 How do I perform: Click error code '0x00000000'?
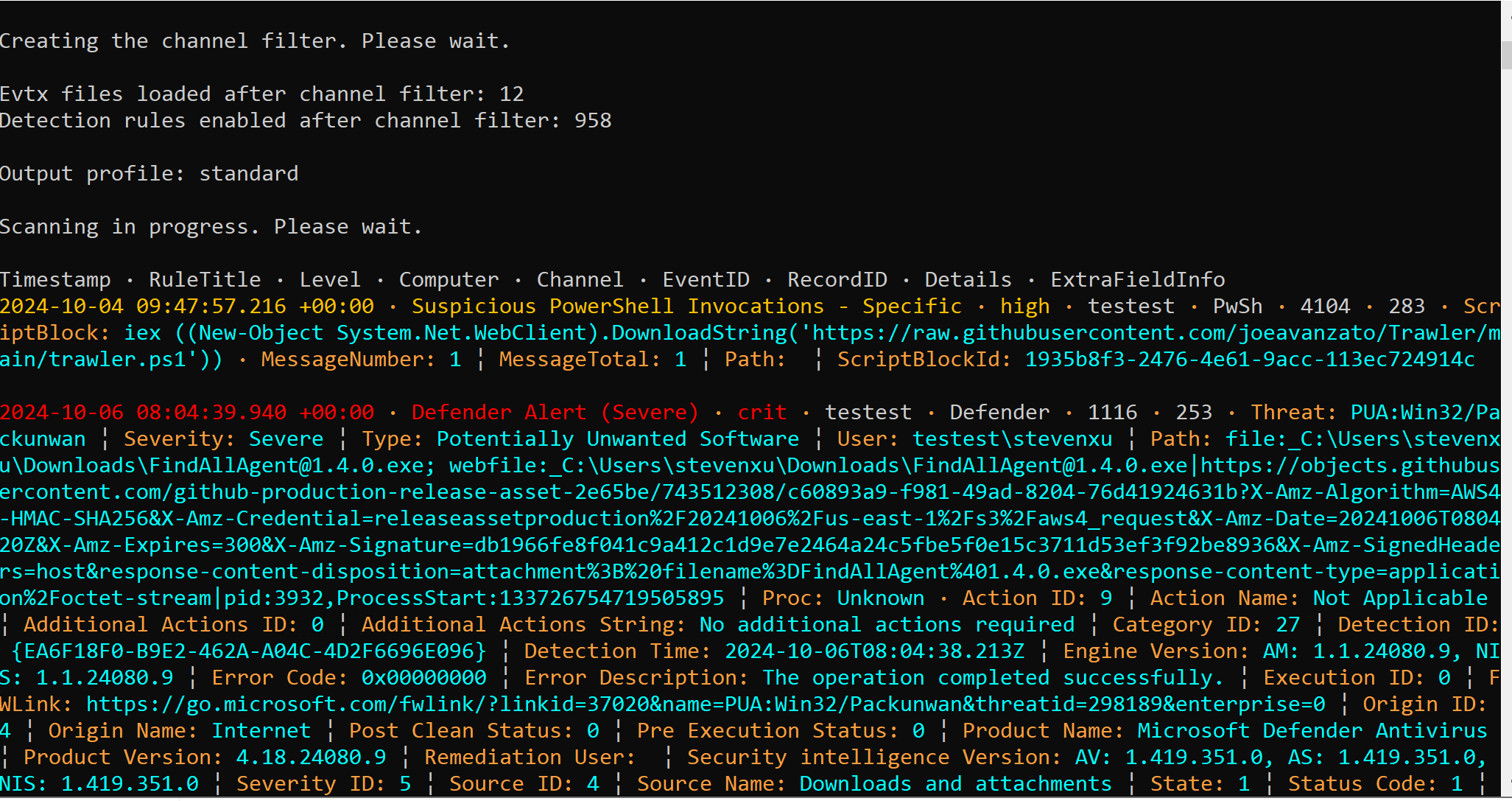tap(423, 678)
